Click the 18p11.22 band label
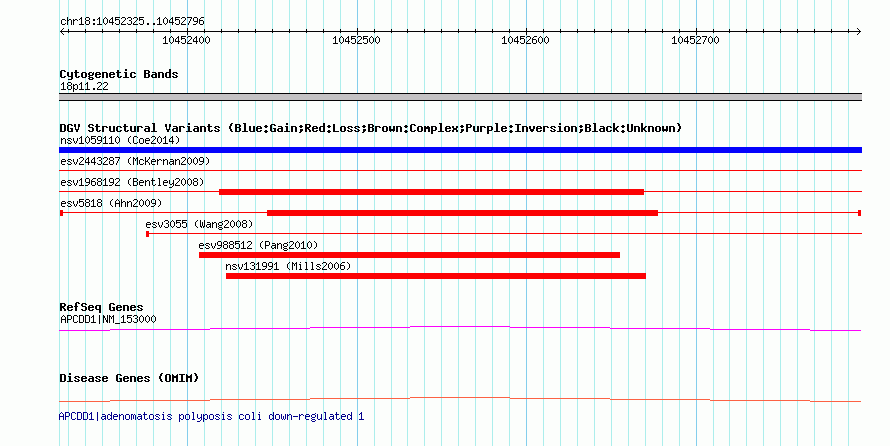 84,87
